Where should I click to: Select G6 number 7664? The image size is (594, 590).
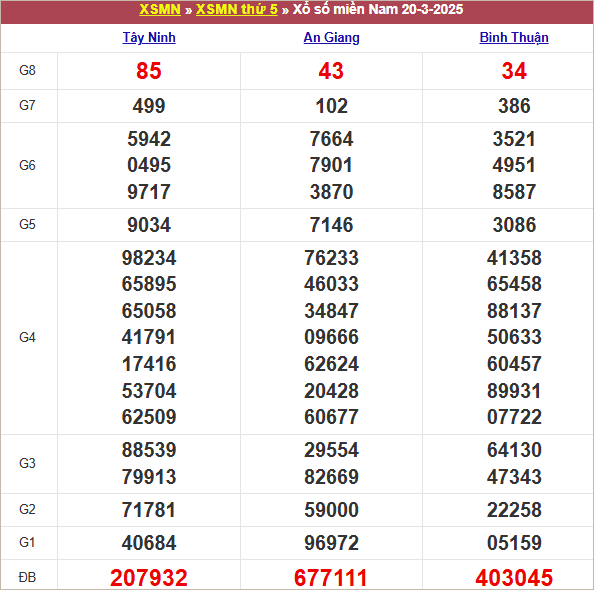point(331,139)
